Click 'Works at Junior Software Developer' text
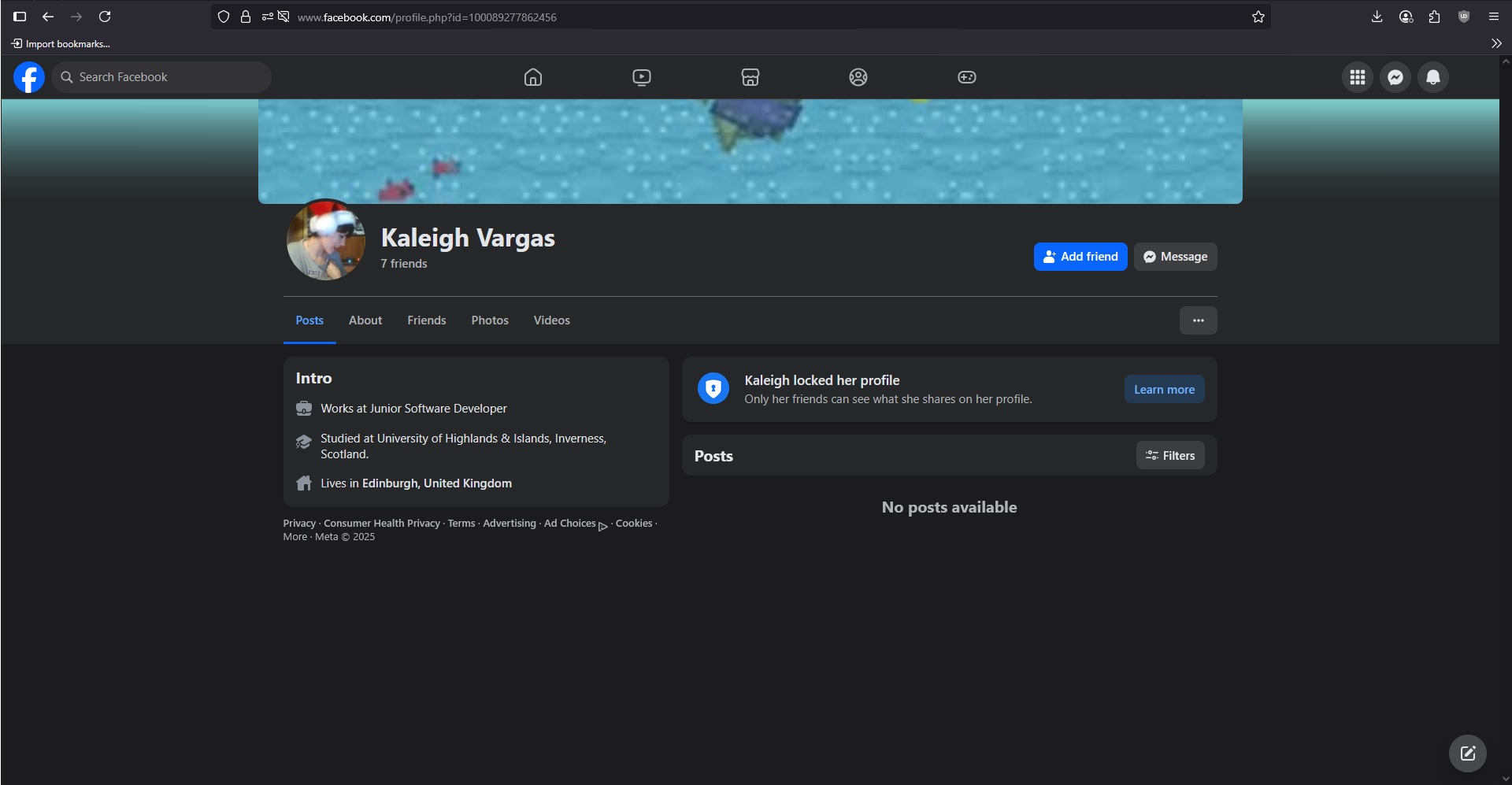This screenshot has width=1512, height=785. click(413, 409)
